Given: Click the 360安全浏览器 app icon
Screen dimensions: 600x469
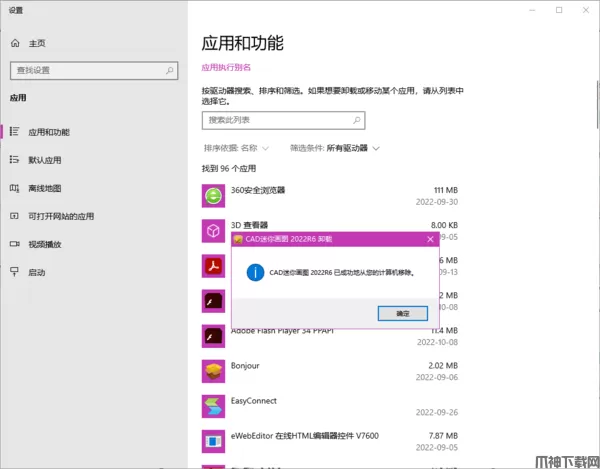Looking at the screenshot, I should [213, 196].
